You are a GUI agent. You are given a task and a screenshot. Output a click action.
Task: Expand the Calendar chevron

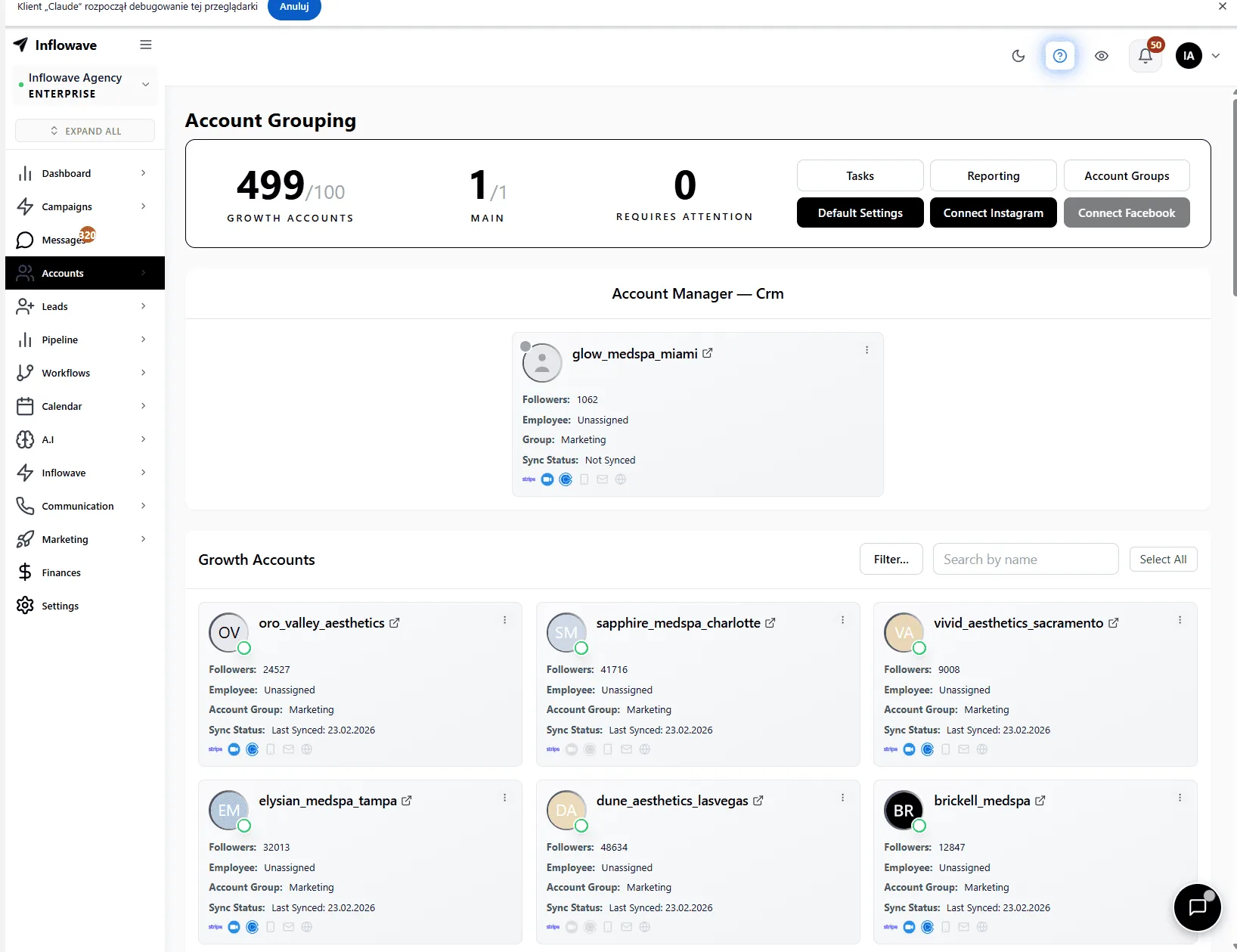144,406
